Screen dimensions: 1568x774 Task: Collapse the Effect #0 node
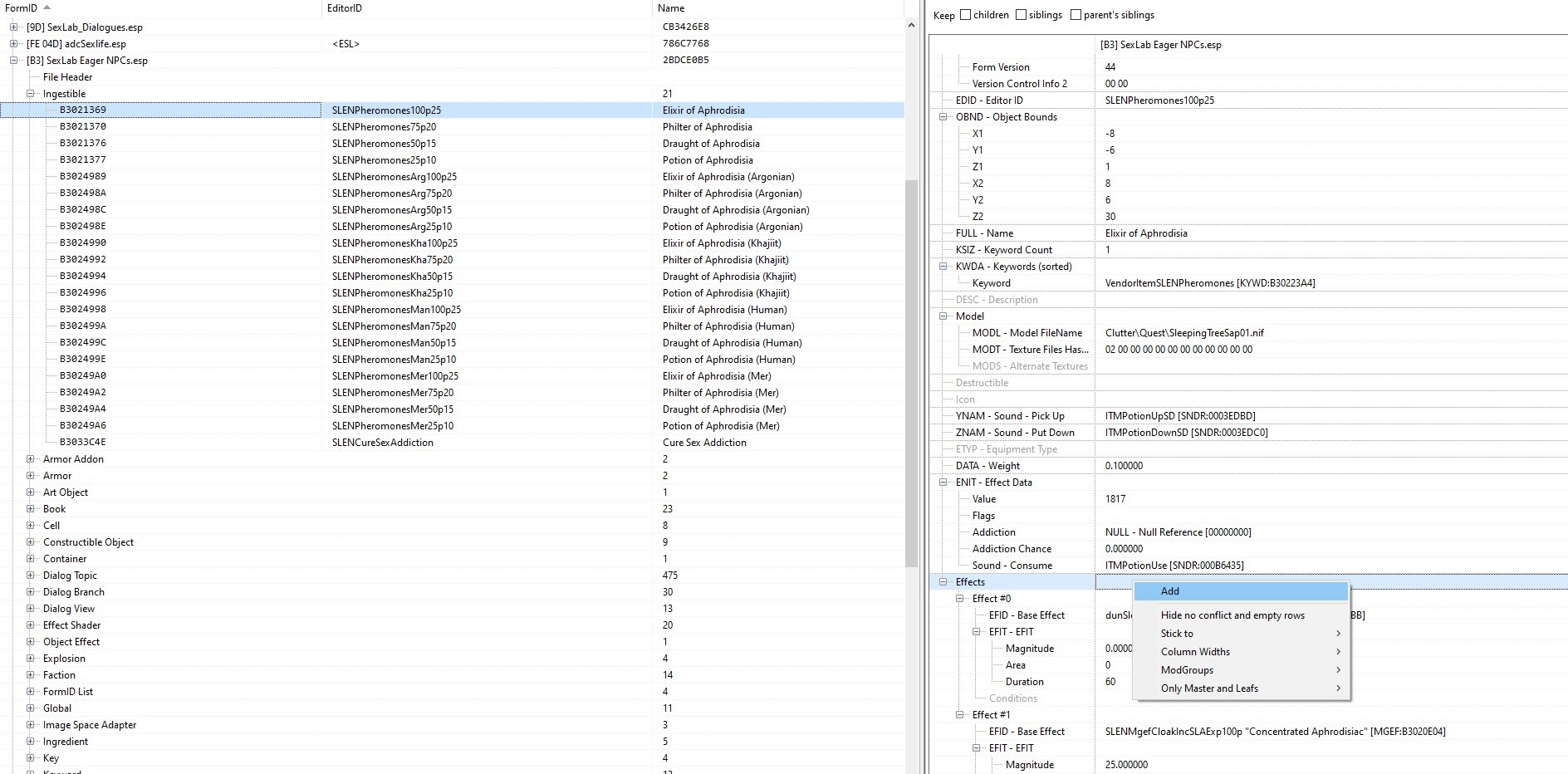pos(960,599)
